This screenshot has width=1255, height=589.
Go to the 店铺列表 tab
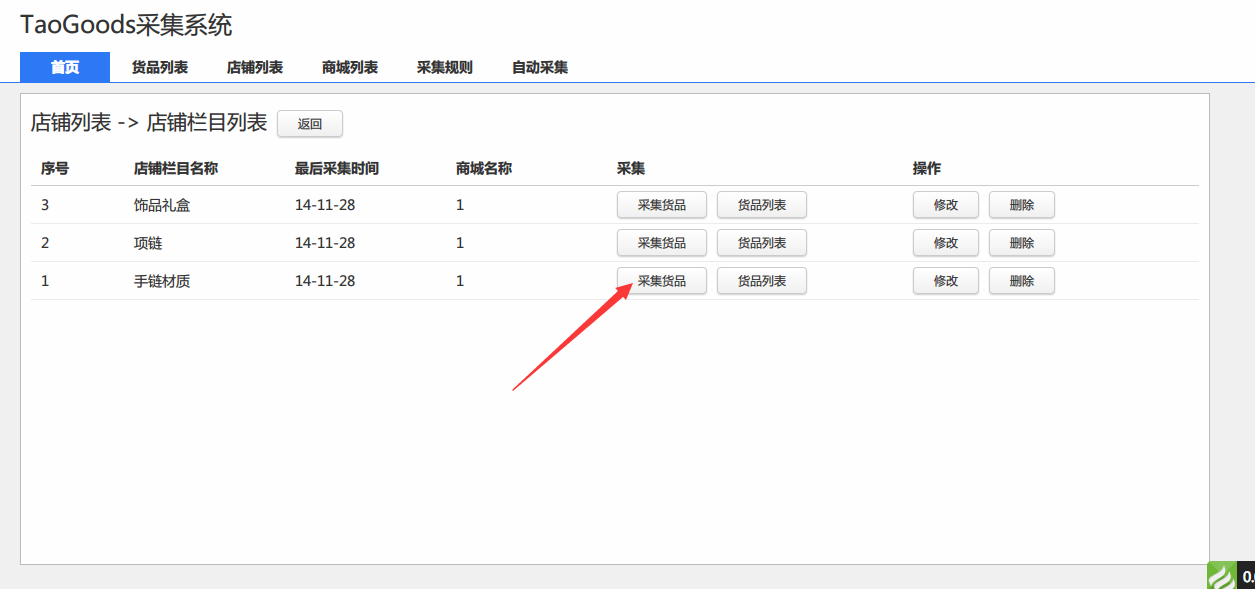click(x=255, y=67)
